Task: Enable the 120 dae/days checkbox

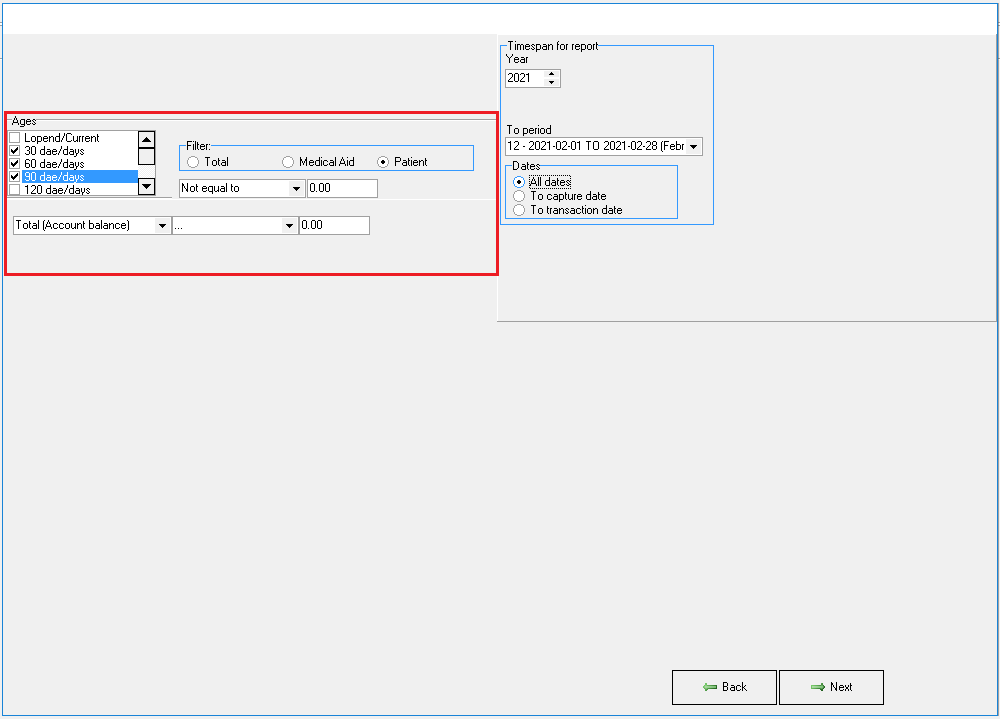Action: [x=14, y=190]
